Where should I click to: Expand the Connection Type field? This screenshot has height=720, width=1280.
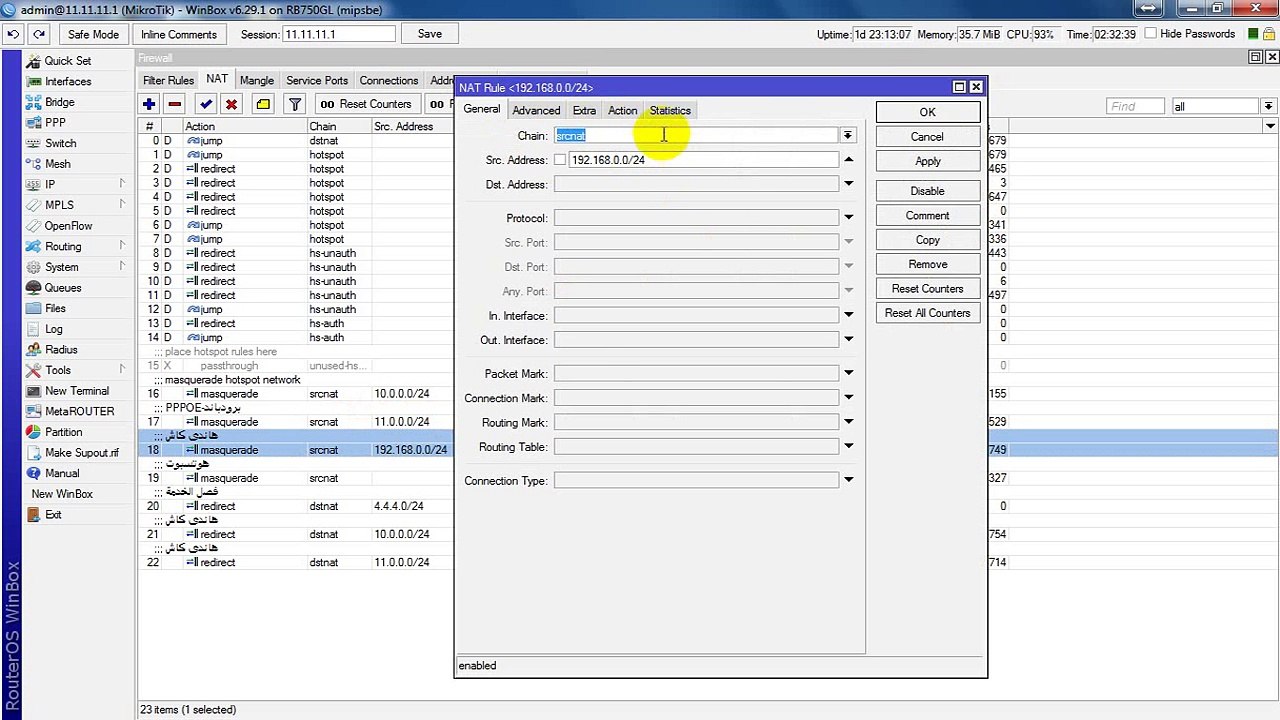848,480
